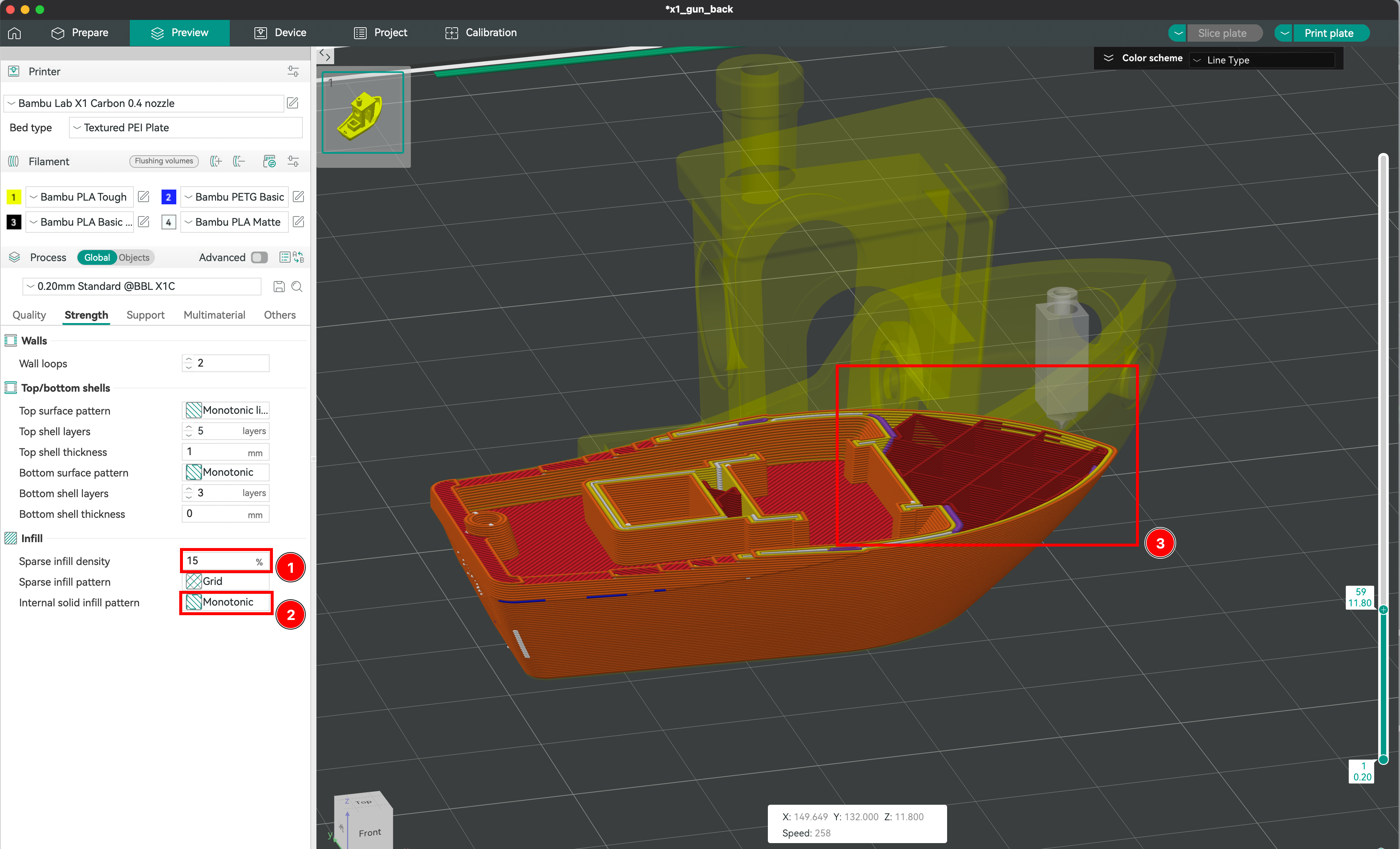Screen dimensions: 1400x849
Task: Click the Top shell thickness field
Action: pos(226,452)
